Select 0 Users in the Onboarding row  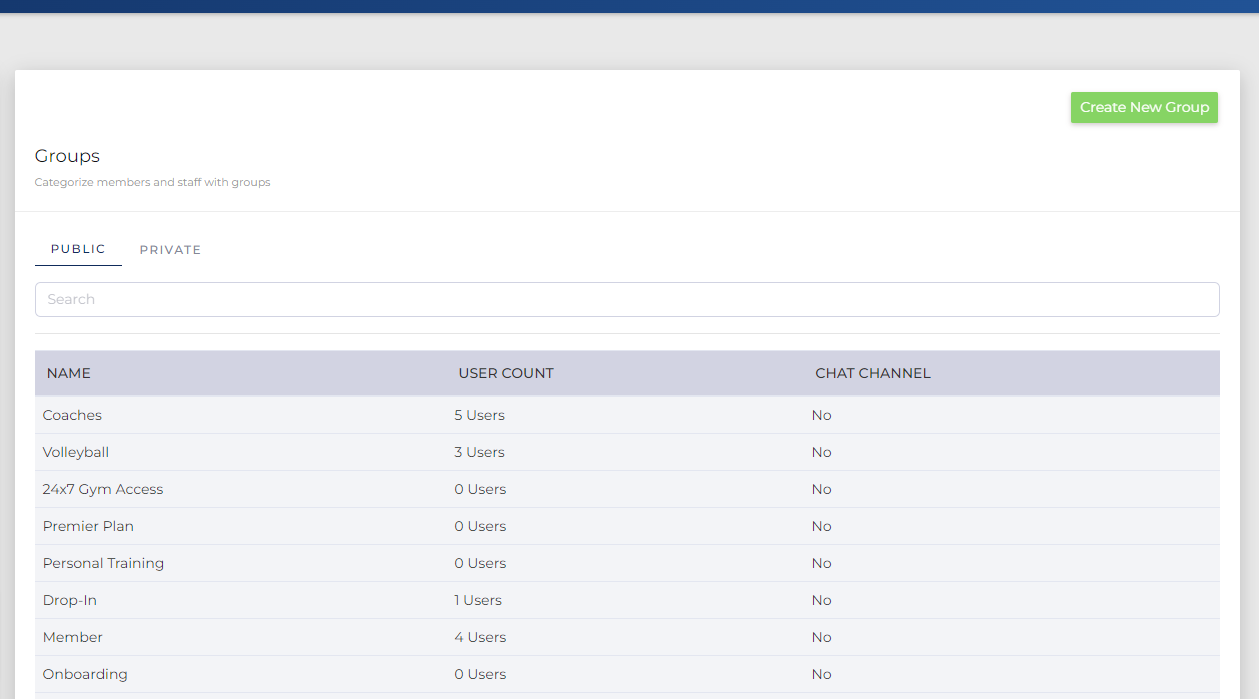coord(480,674)
